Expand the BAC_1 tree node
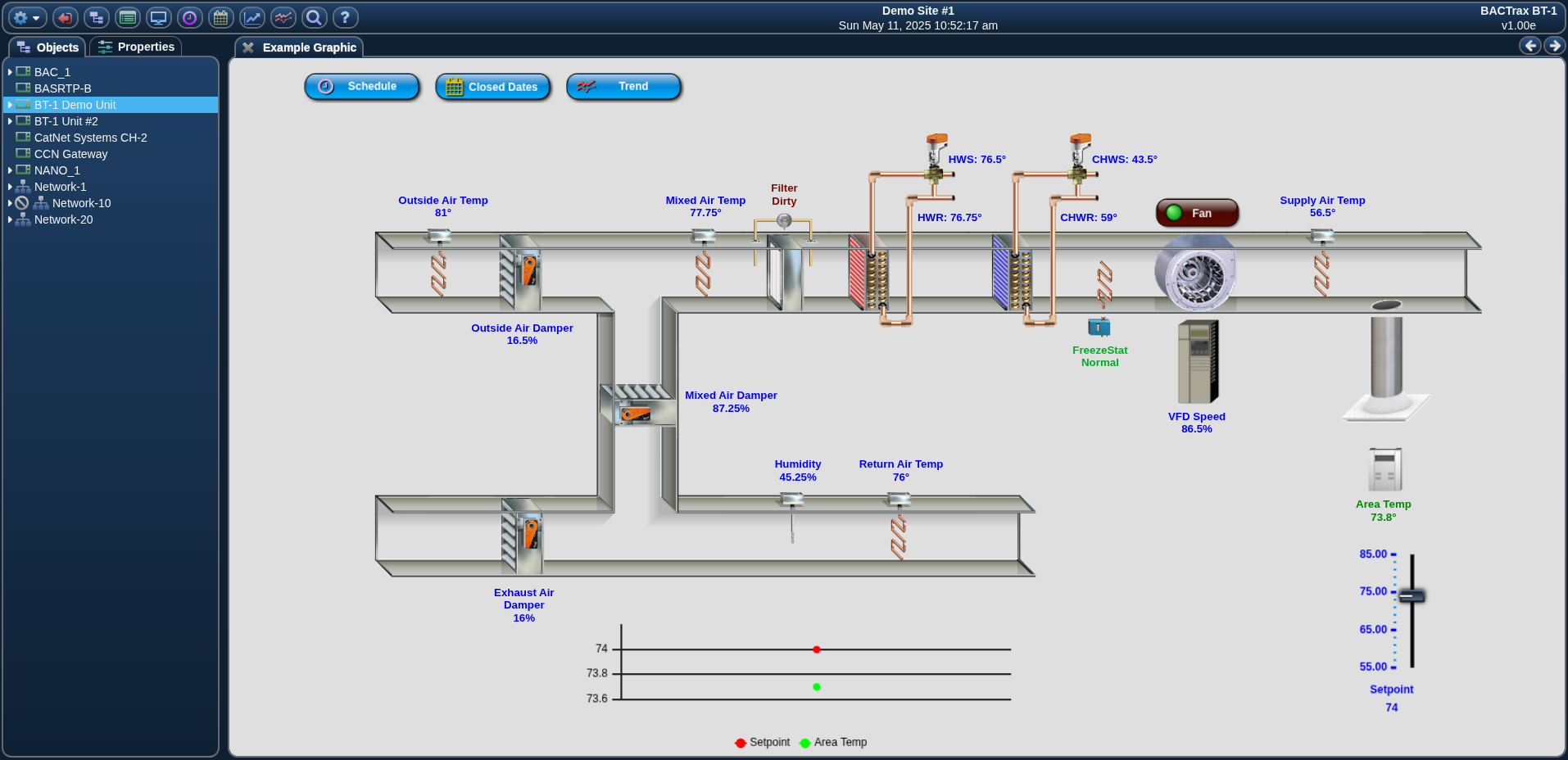Image resolution: width=1568 pixels, height=760 pixels. coord(10,72)
